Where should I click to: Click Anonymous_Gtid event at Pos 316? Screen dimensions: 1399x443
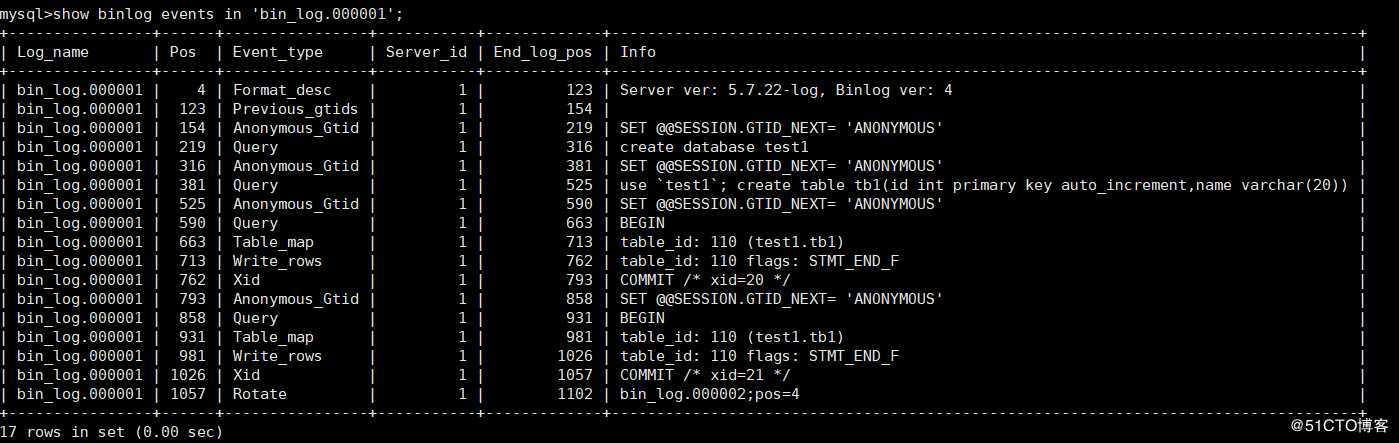296,166
